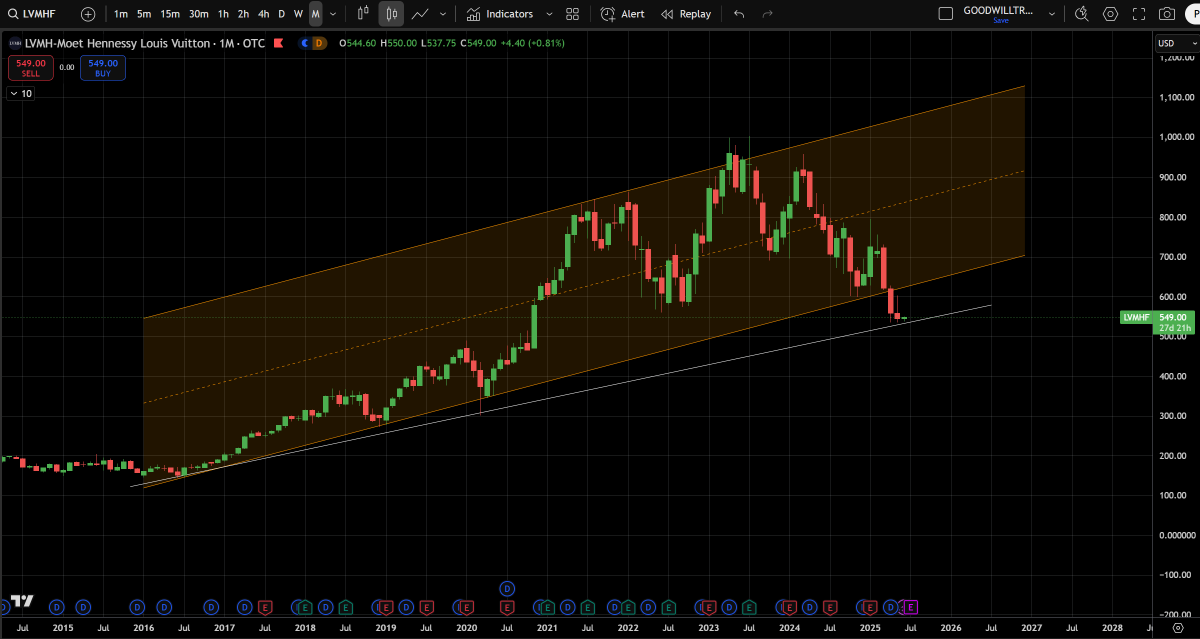The height and width of the screenshot is (639, 1200).
Task: Collapse the indicator legend showing 10
Action: pyautogui.click(x=20, y=93)
